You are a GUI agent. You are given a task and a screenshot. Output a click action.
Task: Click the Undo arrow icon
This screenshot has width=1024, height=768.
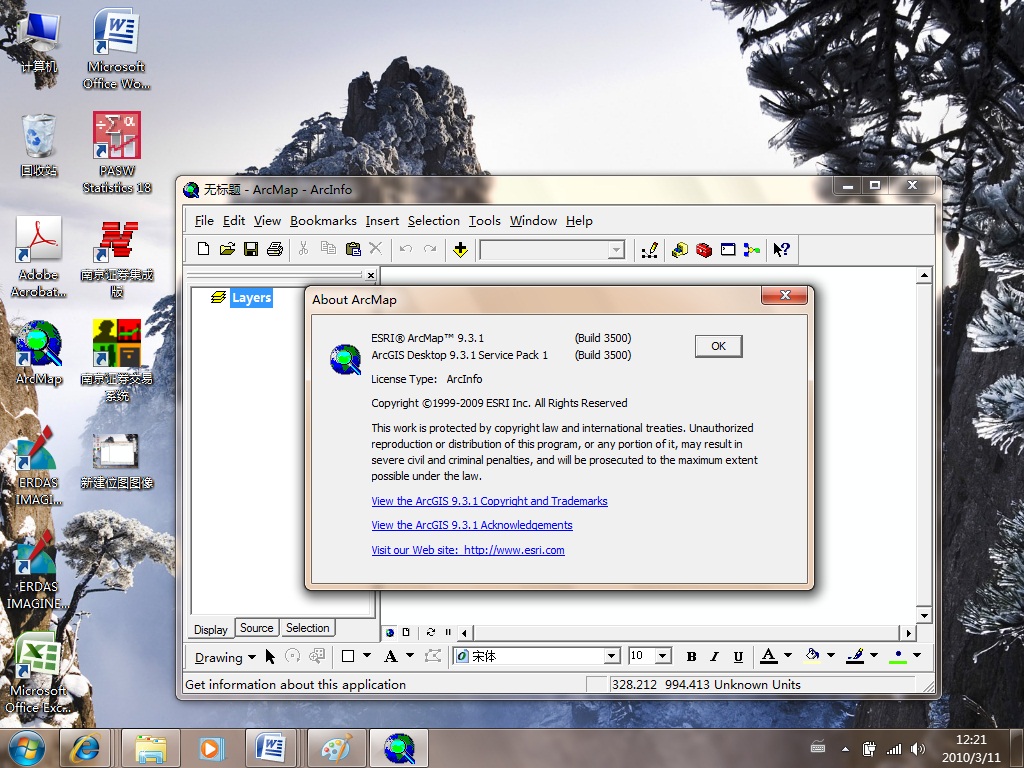pyautogui.click(x=406, y=249)
